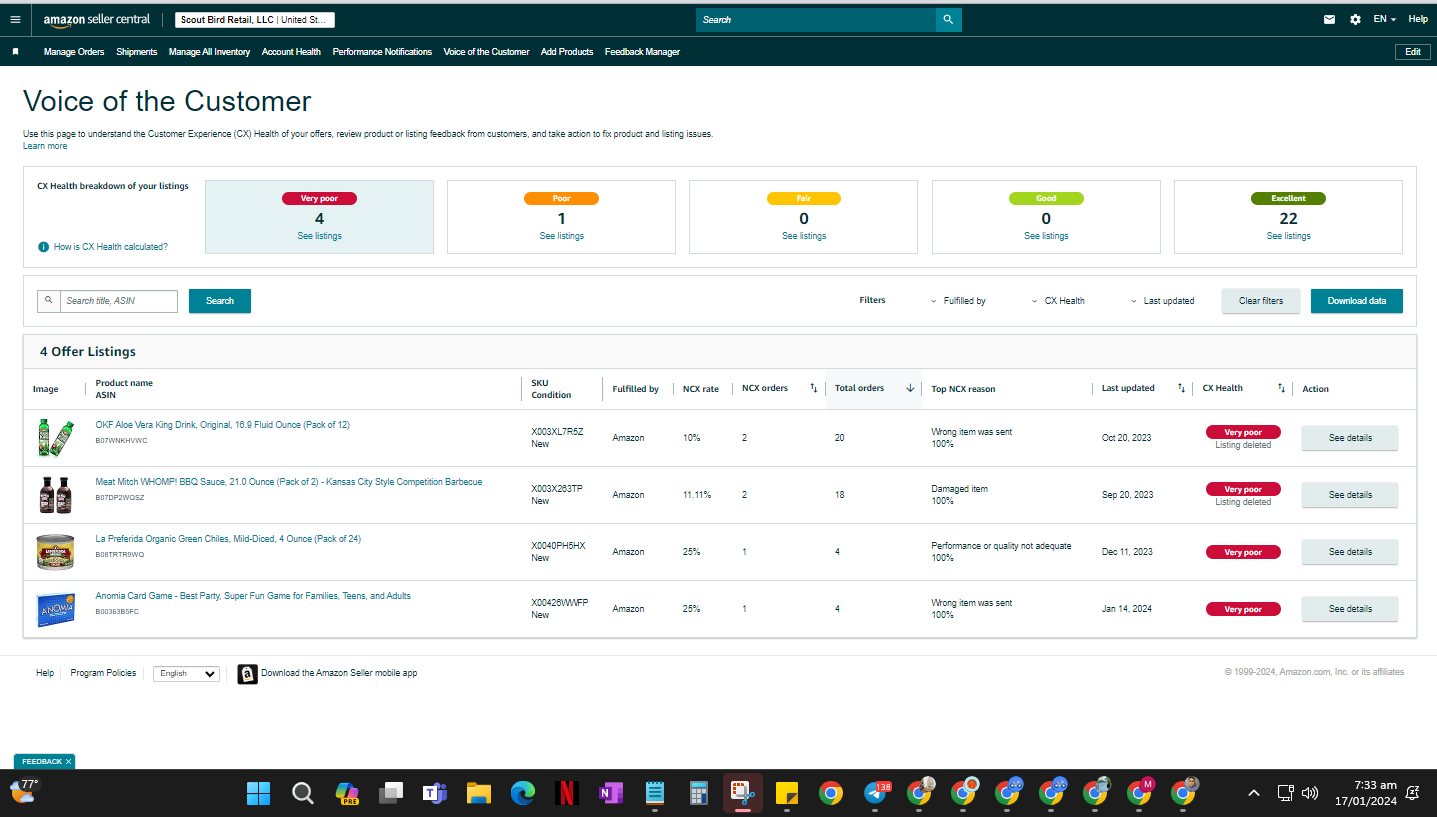Click the La Preferida Green Chiles product image

(55, 552)
